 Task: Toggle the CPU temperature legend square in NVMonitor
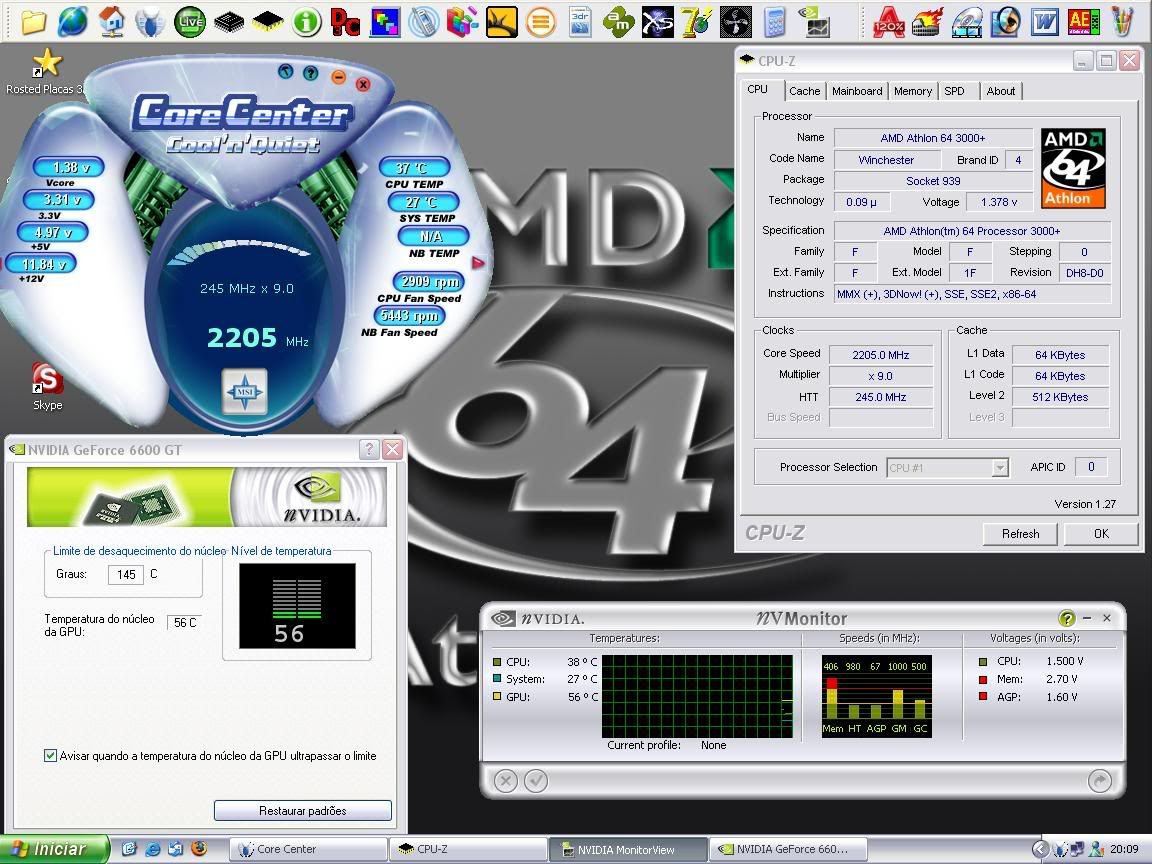[497, 661]
